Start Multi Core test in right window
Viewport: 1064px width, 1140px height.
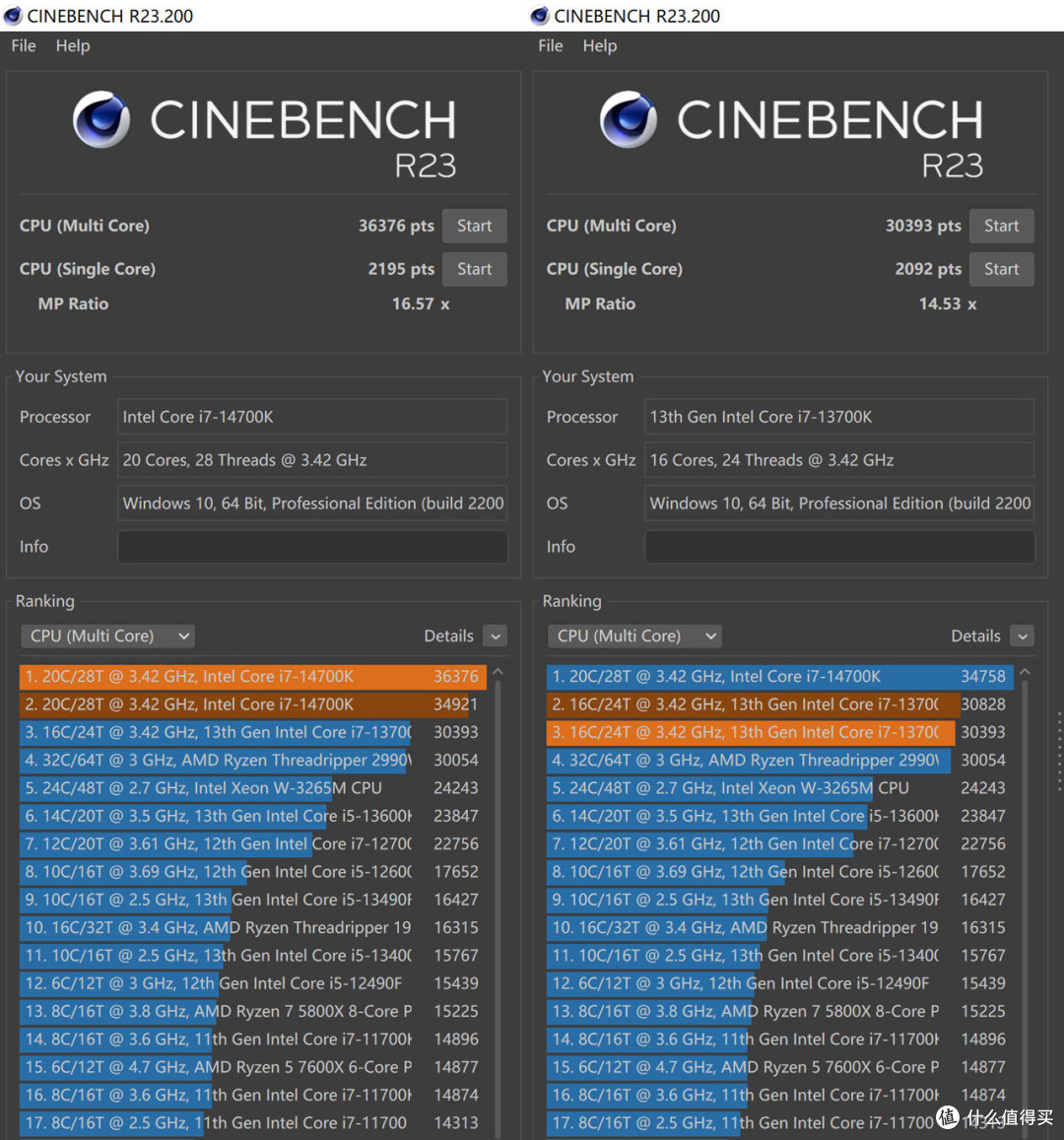[1002, 226]
